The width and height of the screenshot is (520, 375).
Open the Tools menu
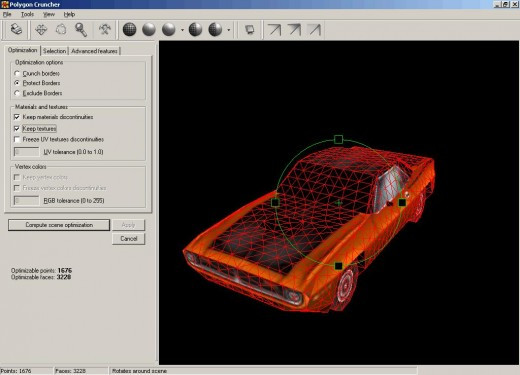point(27,14)
